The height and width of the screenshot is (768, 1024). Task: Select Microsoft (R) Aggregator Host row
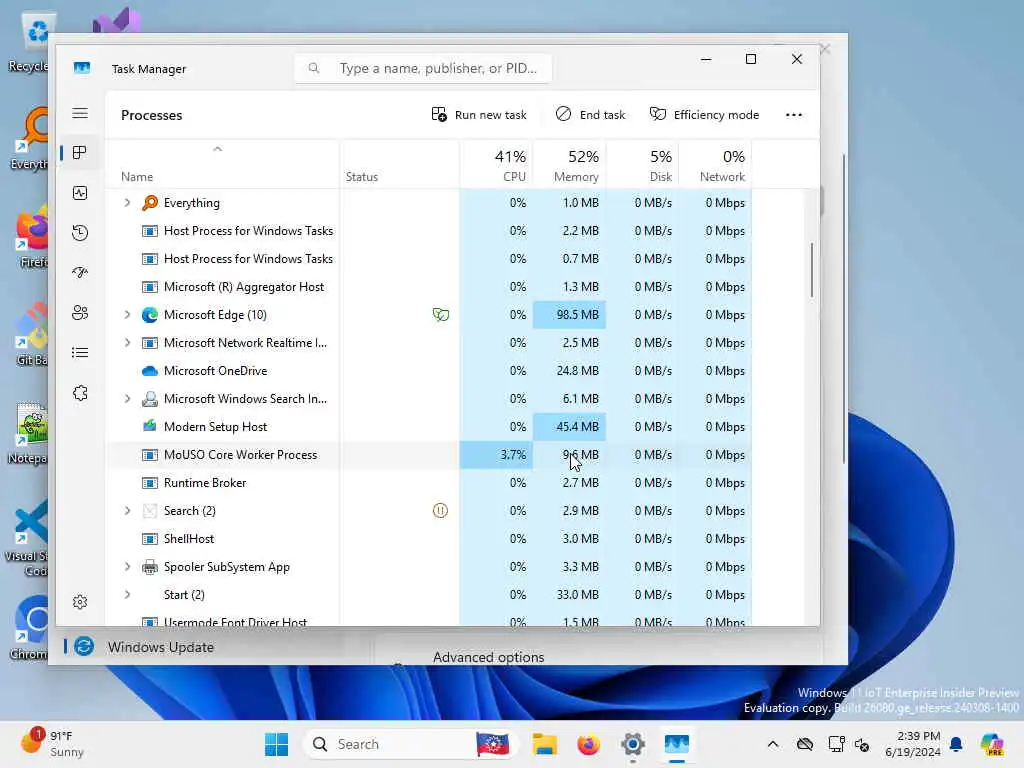tap(428, 287)
